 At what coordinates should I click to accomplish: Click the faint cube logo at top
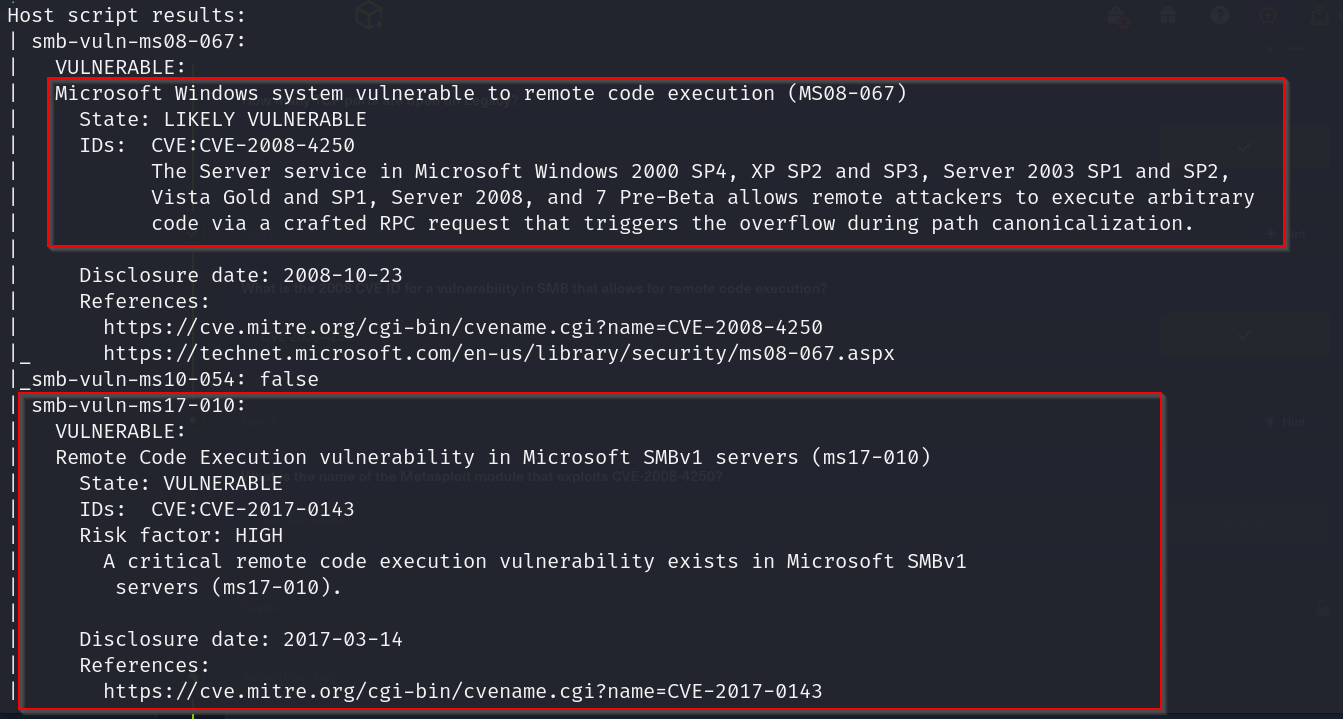tap(370, 15)
